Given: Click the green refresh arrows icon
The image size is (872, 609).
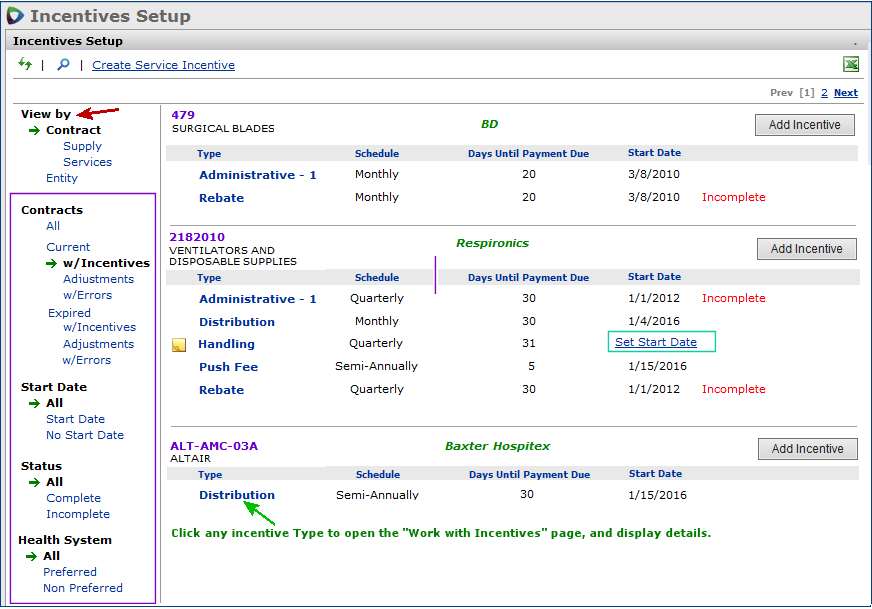Looking at the screenshot, I should point(25,65).
